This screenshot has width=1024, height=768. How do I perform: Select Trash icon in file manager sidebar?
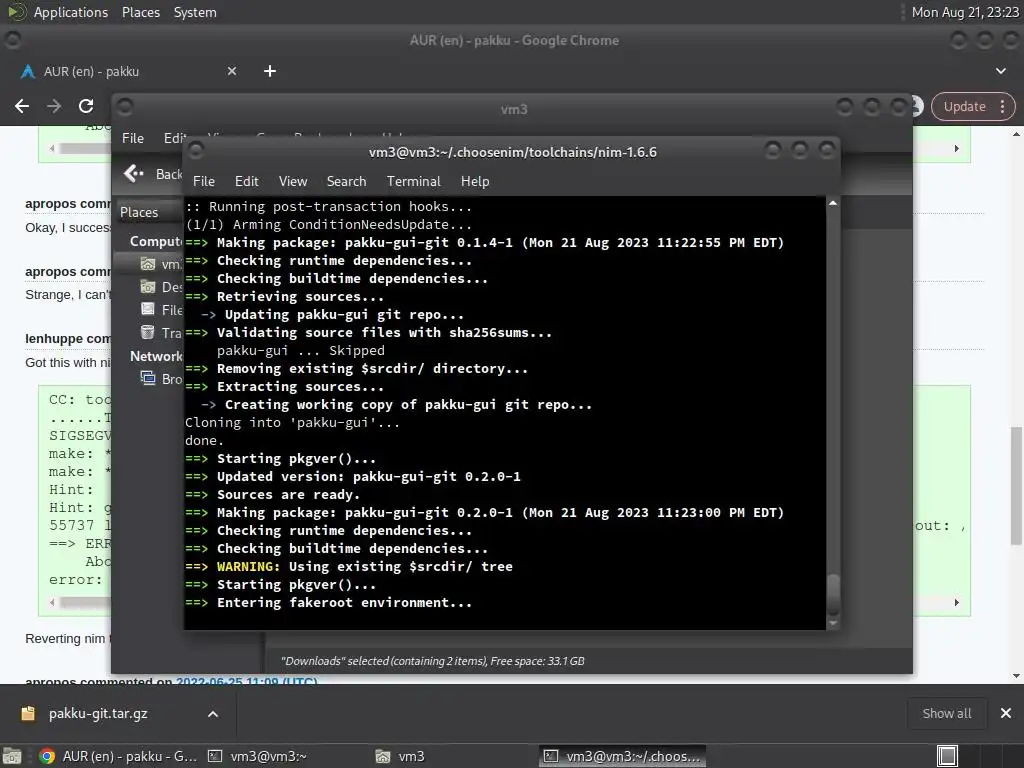148,332
